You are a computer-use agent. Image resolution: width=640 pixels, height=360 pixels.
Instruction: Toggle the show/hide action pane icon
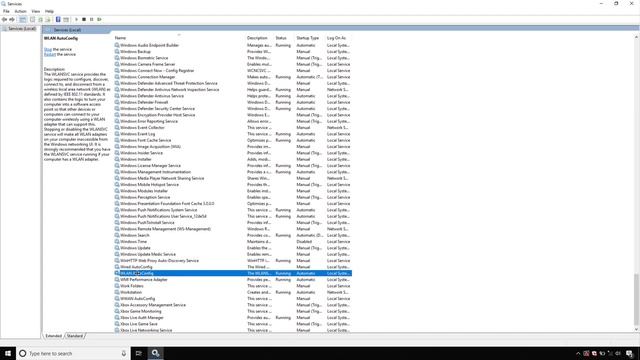pos(66,20)
